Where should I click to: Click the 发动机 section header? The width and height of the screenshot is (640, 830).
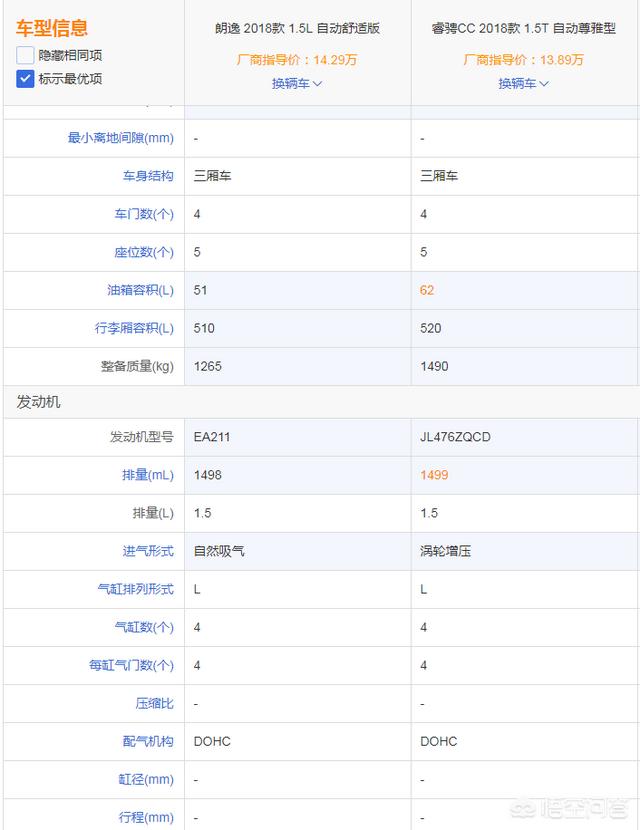pyautogui.click(x=38, y=402)
